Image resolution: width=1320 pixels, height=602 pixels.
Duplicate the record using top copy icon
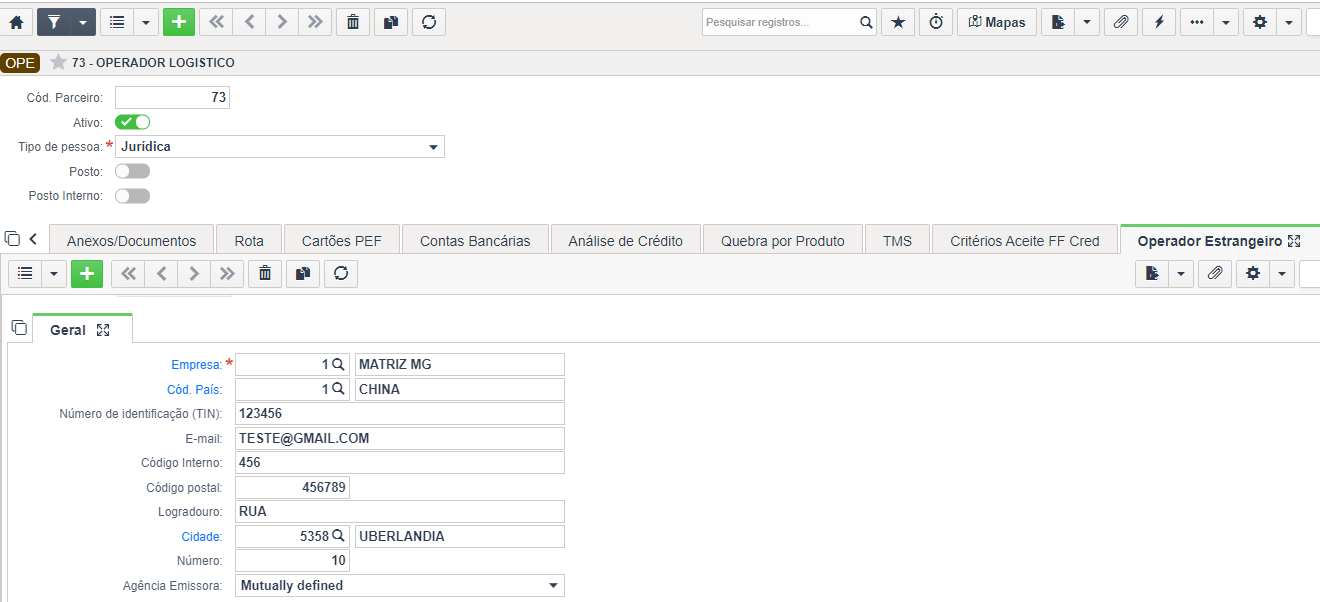pos(391,22)
